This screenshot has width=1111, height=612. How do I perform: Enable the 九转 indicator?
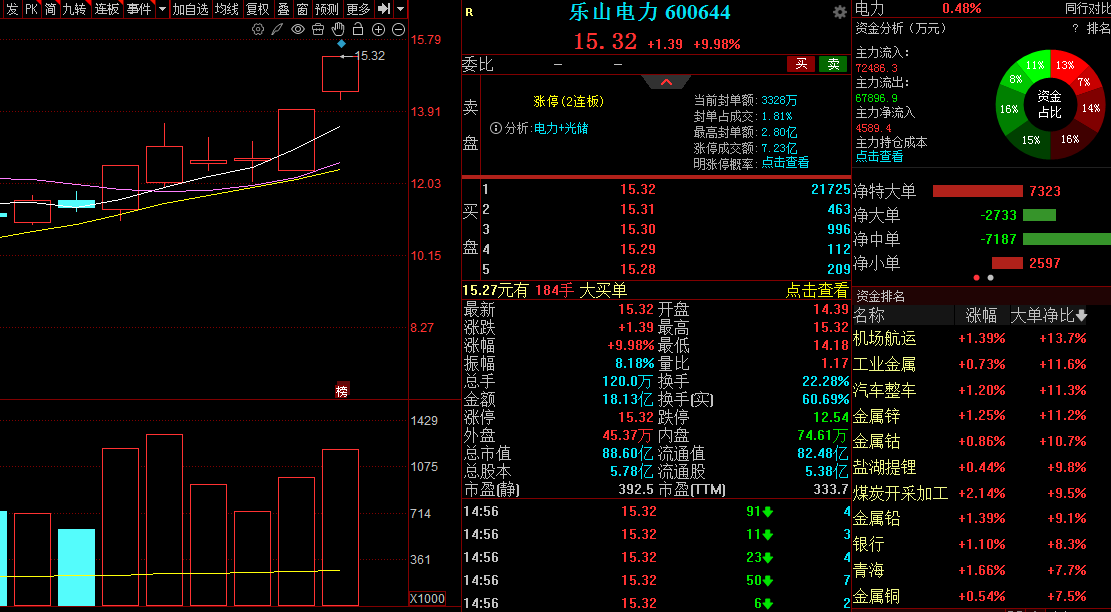(x=74, y=9)
